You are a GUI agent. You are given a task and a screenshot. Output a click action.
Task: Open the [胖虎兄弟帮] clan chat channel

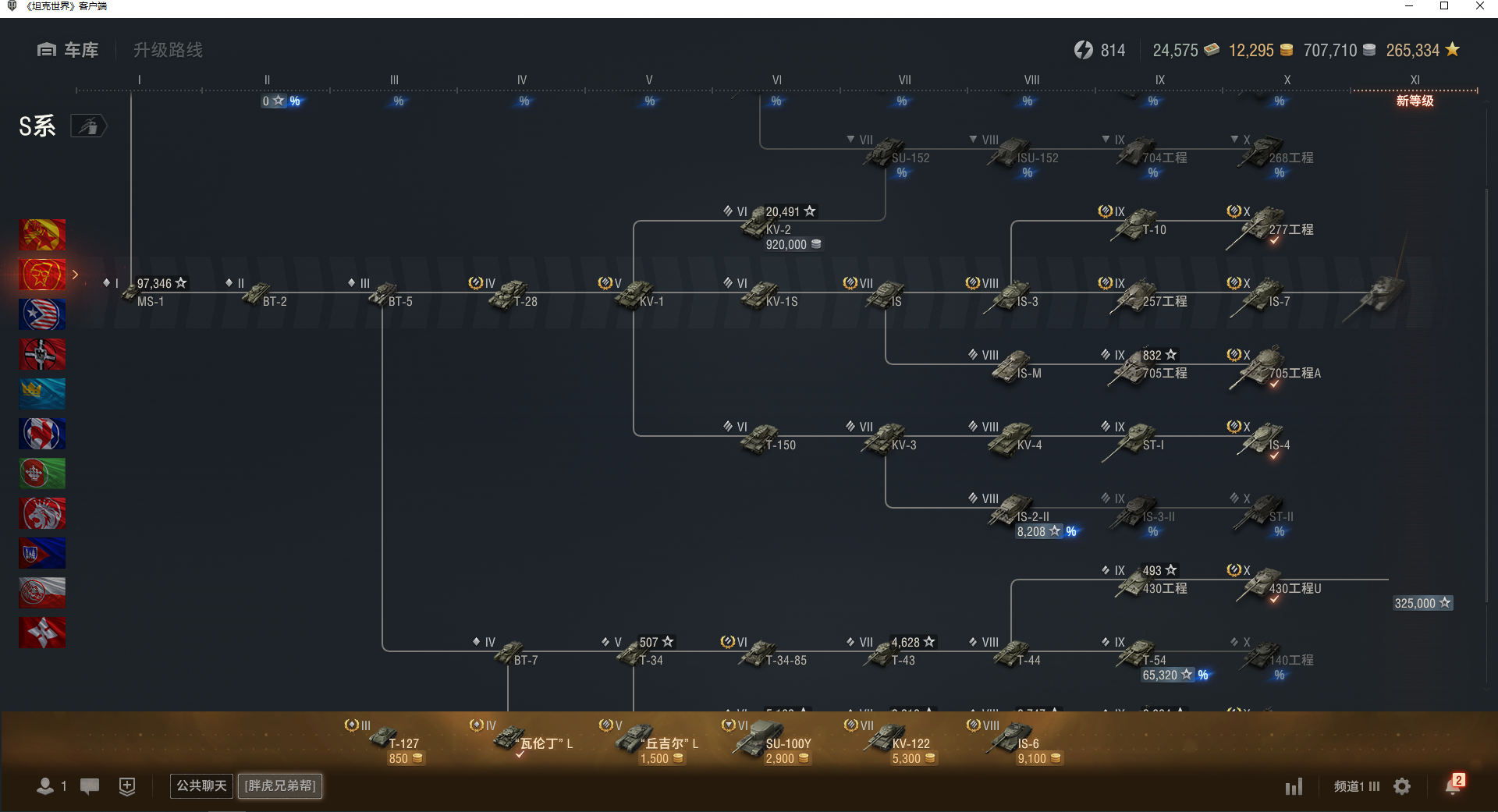pos(280,785)
